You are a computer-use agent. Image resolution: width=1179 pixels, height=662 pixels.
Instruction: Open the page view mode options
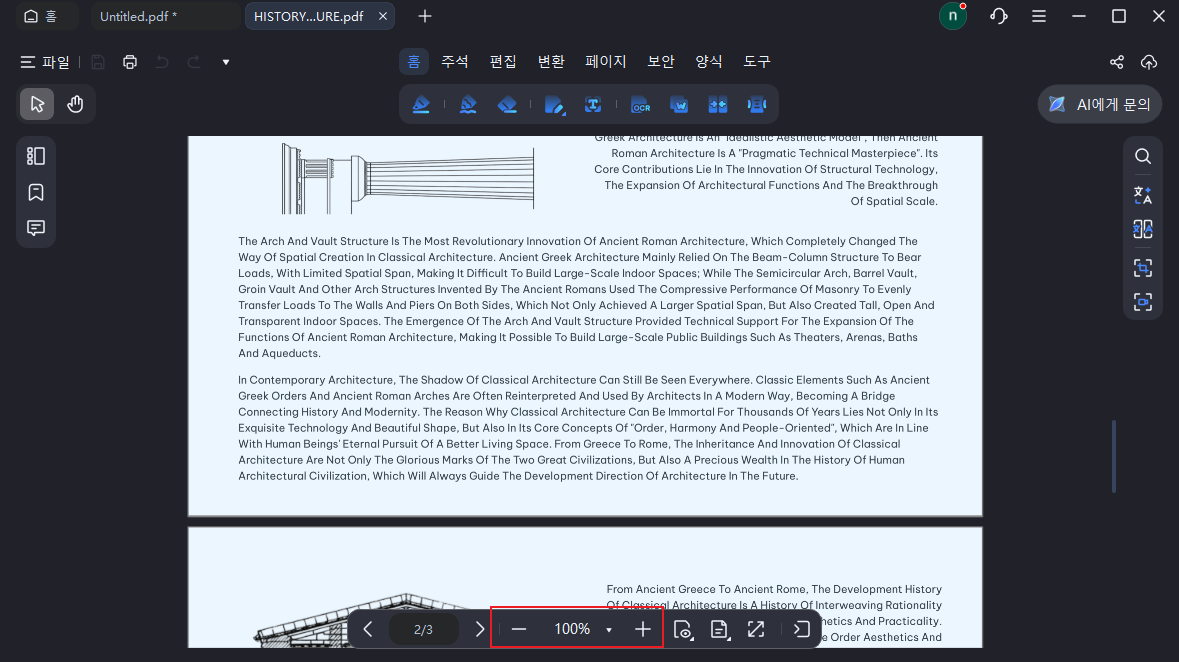(683, 630)
